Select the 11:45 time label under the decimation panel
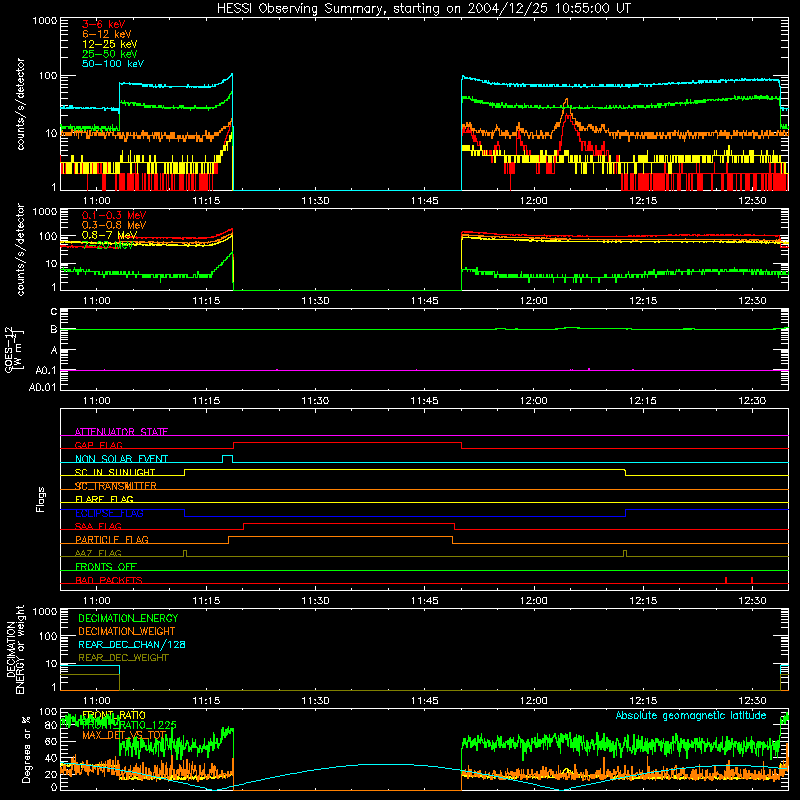The width and height of the screenshot is (800, 800). click(424, 701)
